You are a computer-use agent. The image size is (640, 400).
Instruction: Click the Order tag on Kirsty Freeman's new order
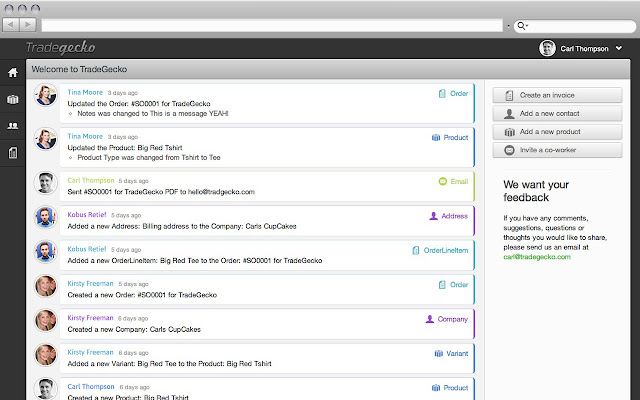coord(453,284)
